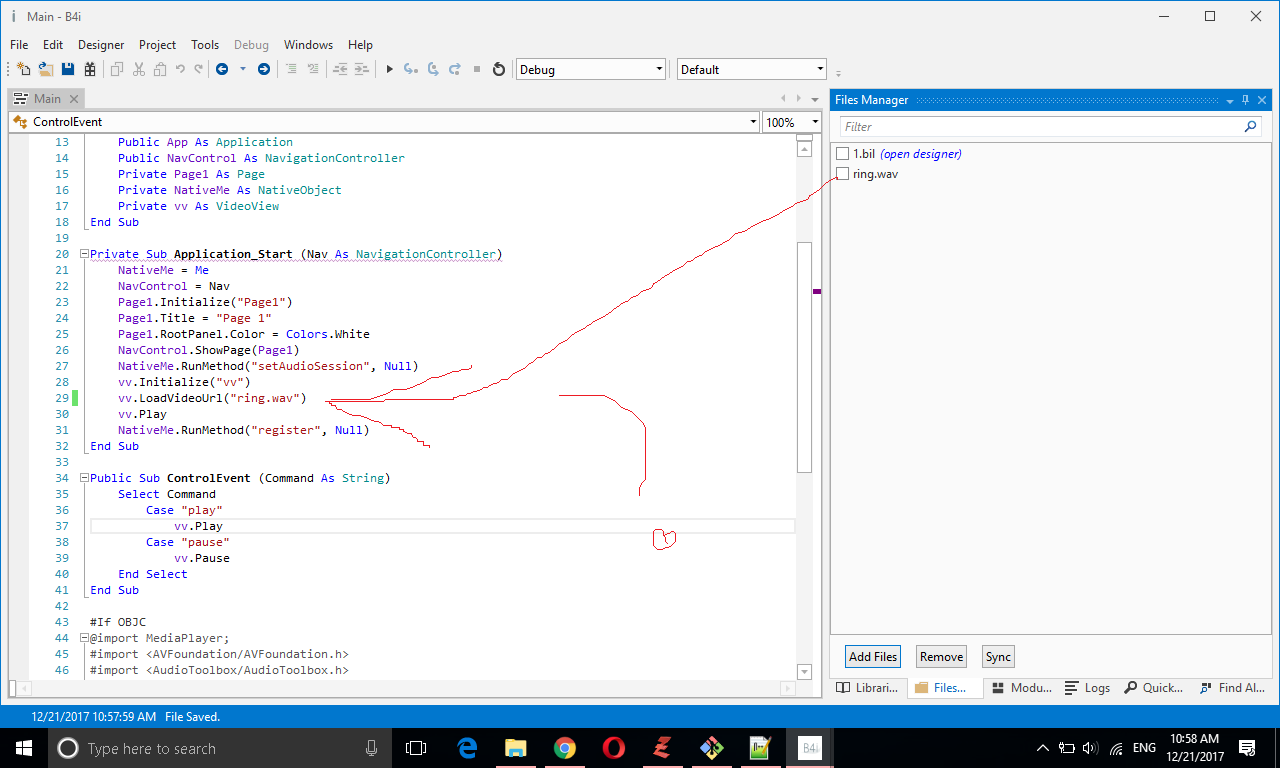Click the Navigate Forward arrow icon
The image size is (1280, 768).
coord(264,69)
